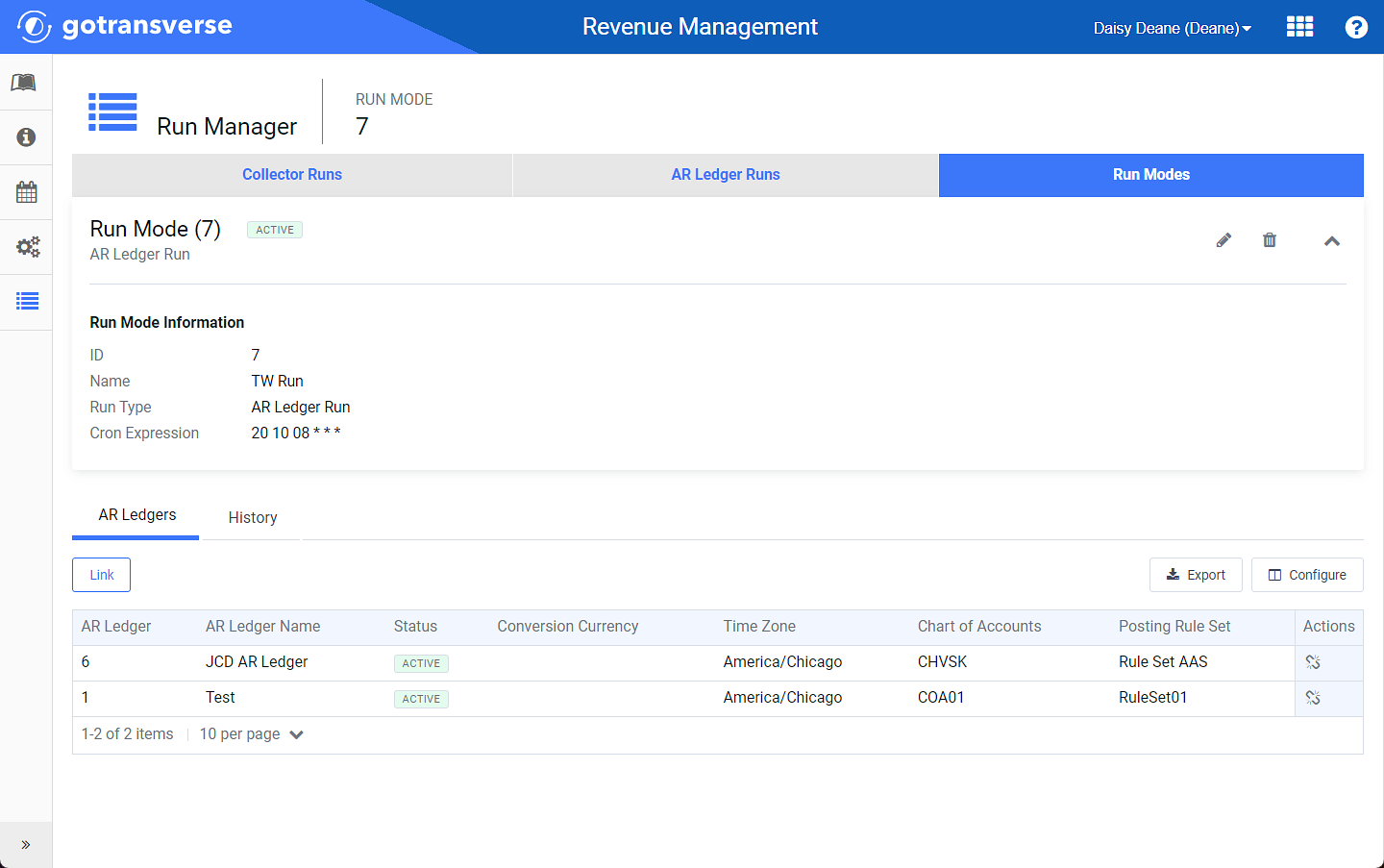Open the 10 per page dropdown
This screenshot has width=1384, height=868.
click(252, 734)
